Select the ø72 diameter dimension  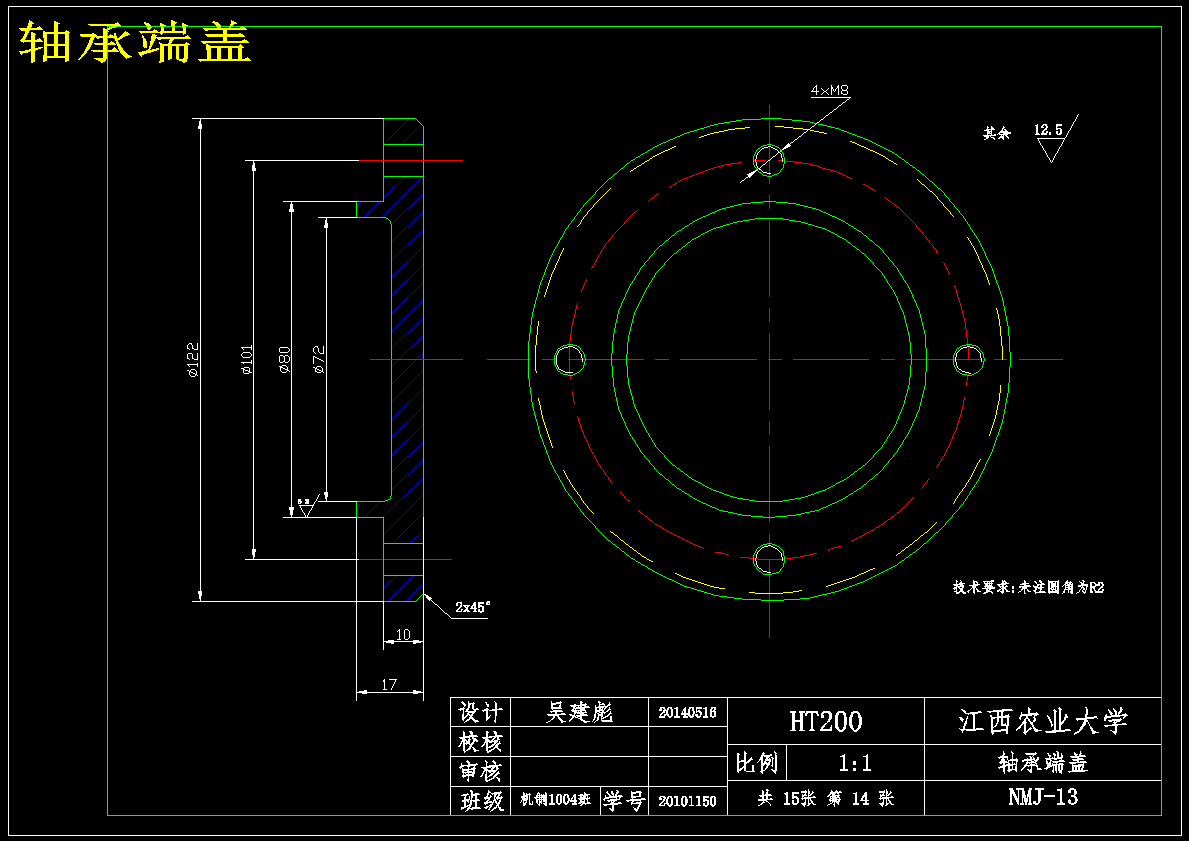[319, 360]
